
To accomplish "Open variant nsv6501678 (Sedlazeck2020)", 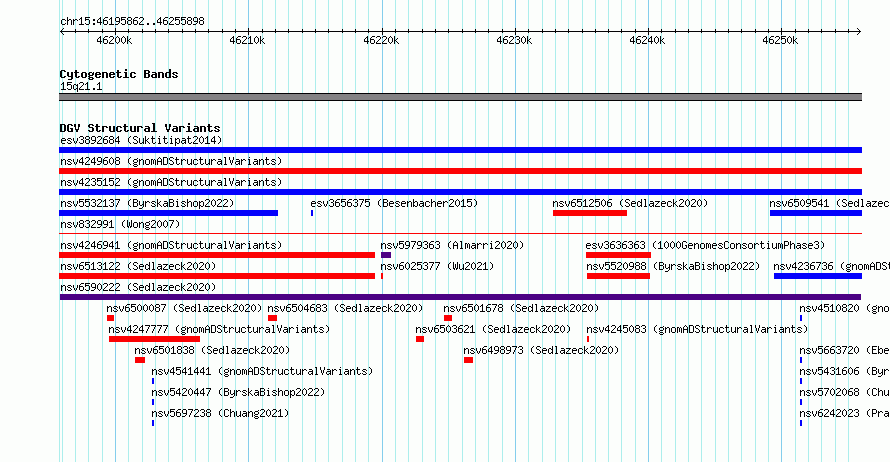I will (x=521, y=308).
